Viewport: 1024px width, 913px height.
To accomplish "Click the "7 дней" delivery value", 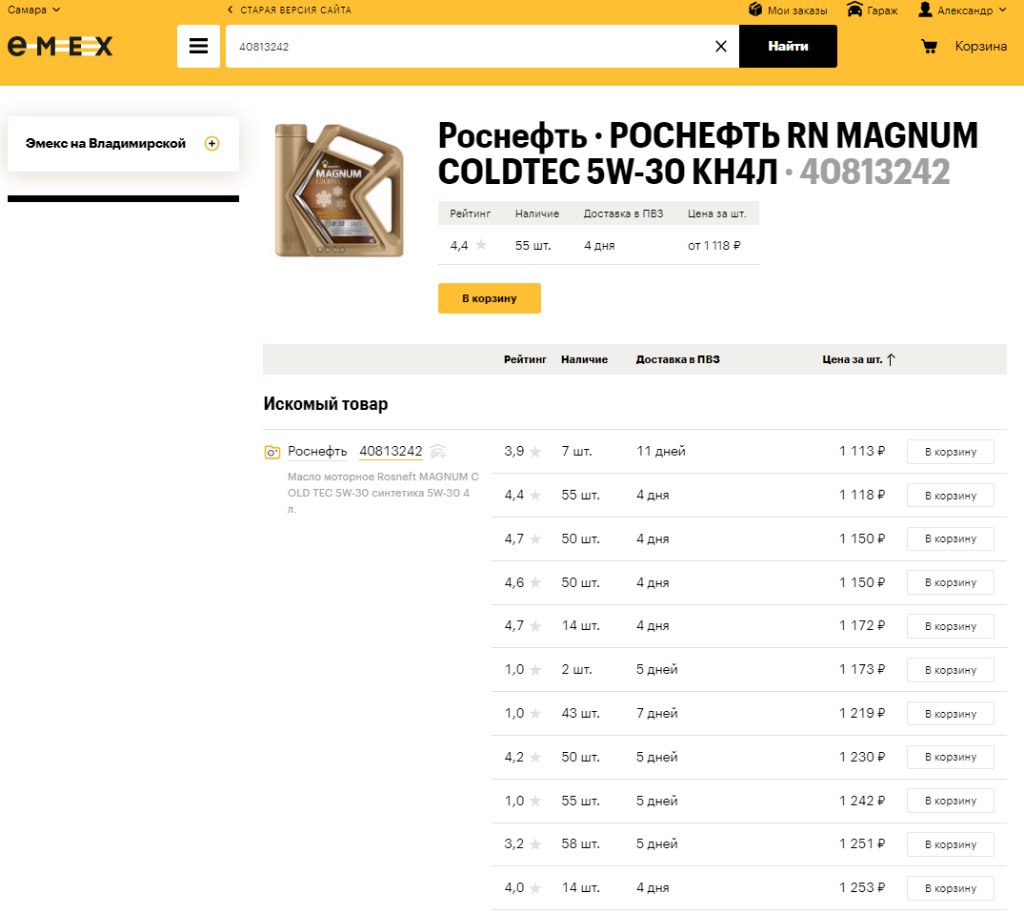I will pos(657,713).
